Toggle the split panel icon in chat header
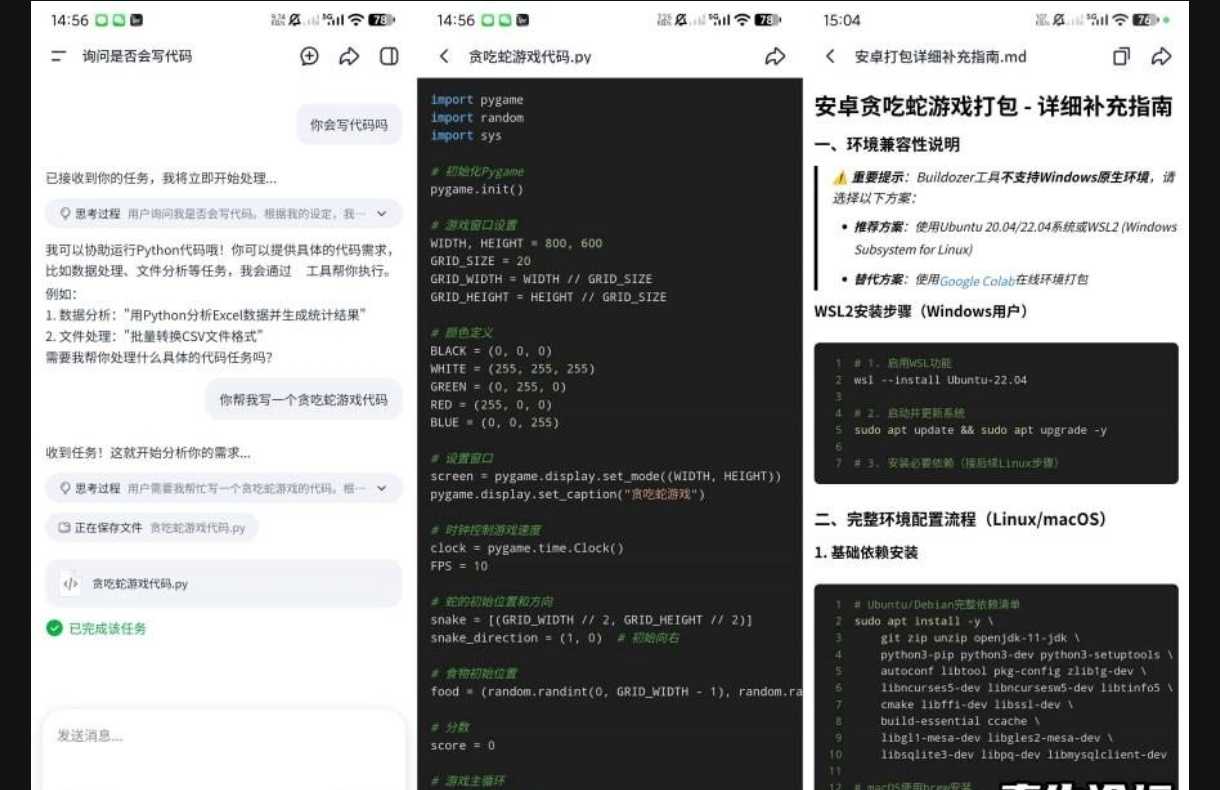The height and width of the screenshot is (790, 1220). click(x=389, y=57)
